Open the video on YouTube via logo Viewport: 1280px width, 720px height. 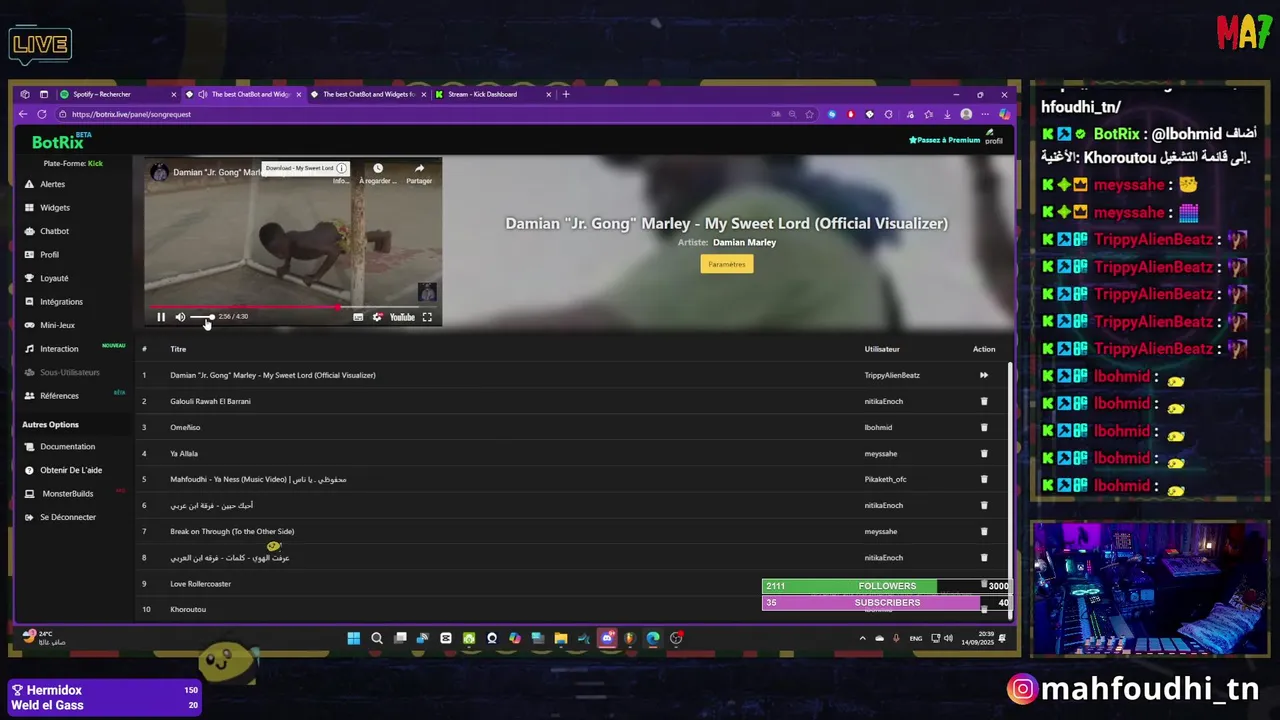[402, 317]
